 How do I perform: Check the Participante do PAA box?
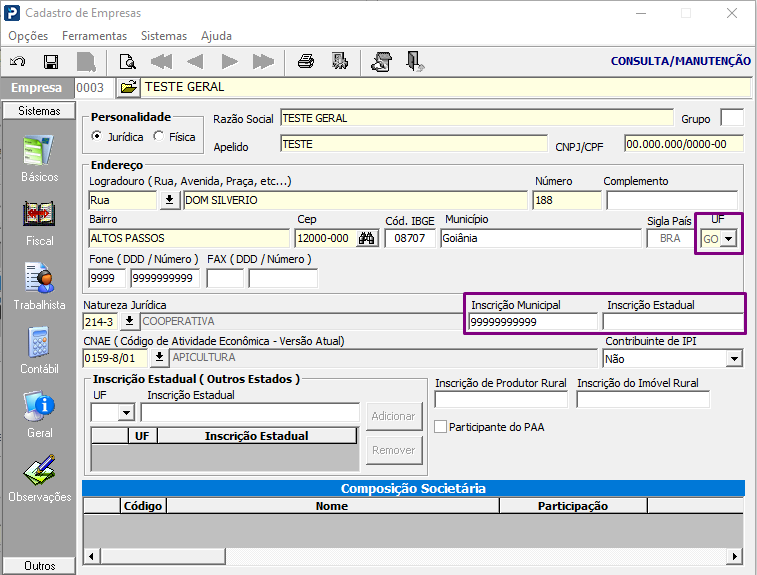coord(440,427)
